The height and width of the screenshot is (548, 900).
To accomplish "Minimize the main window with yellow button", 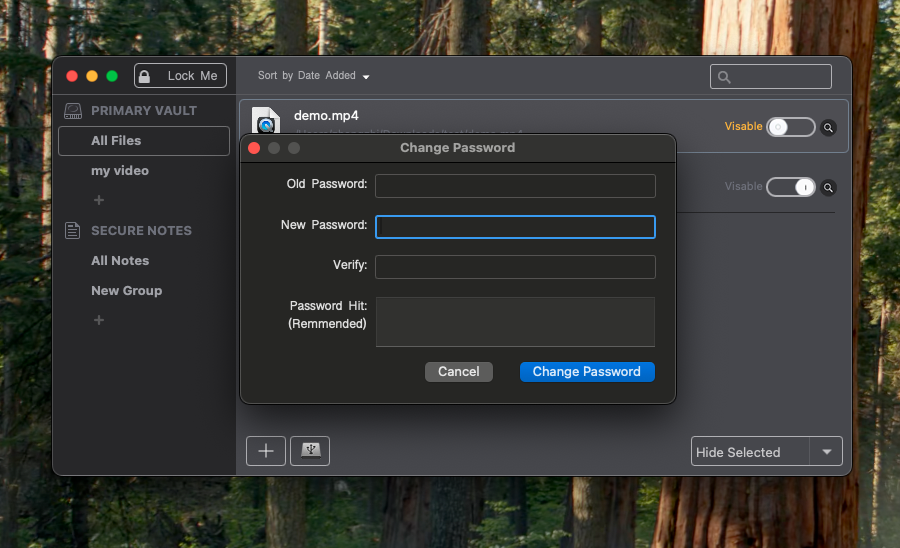I will (92, 76).
